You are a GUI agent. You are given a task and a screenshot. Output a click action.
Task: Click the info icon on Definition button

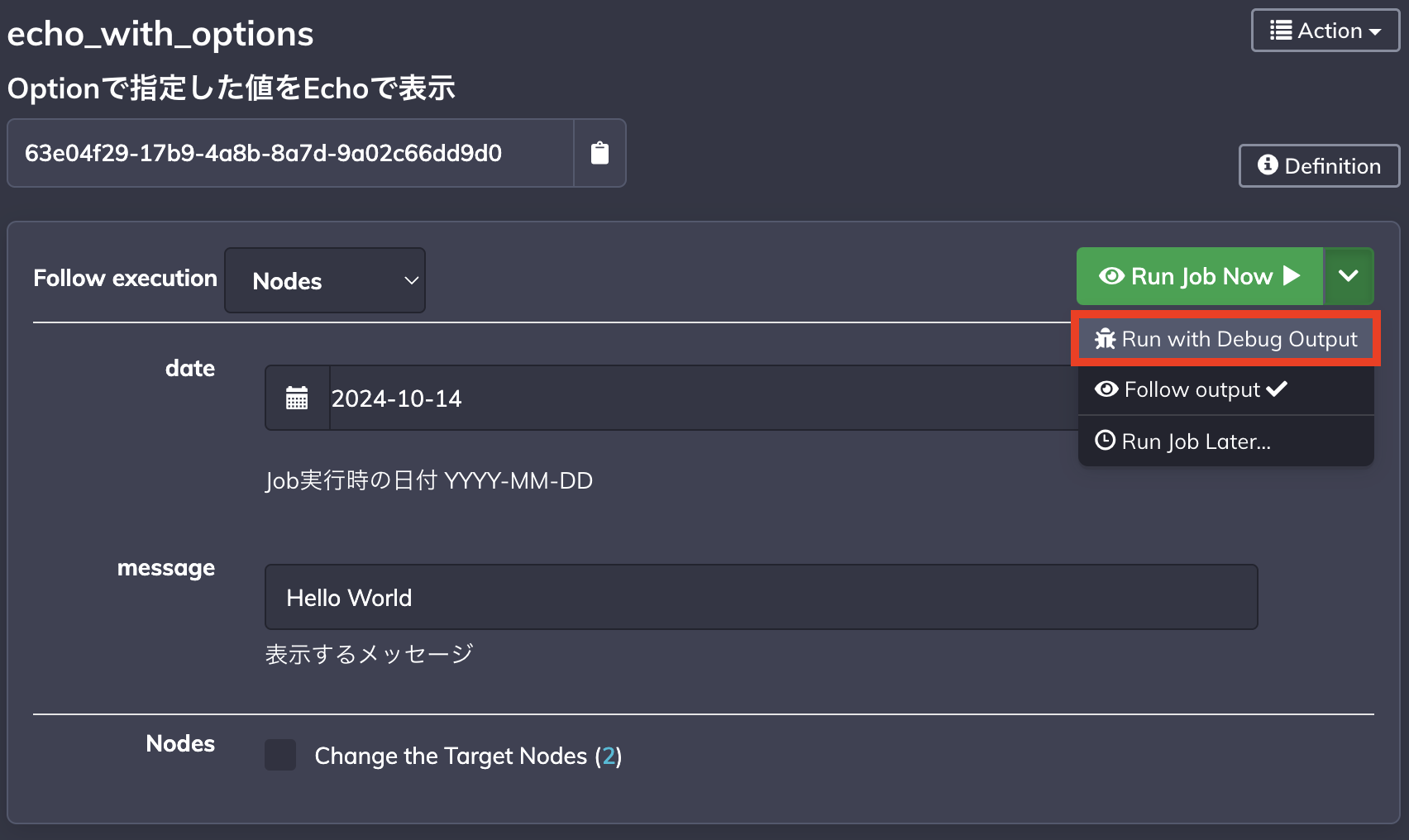coord(1268,165)
